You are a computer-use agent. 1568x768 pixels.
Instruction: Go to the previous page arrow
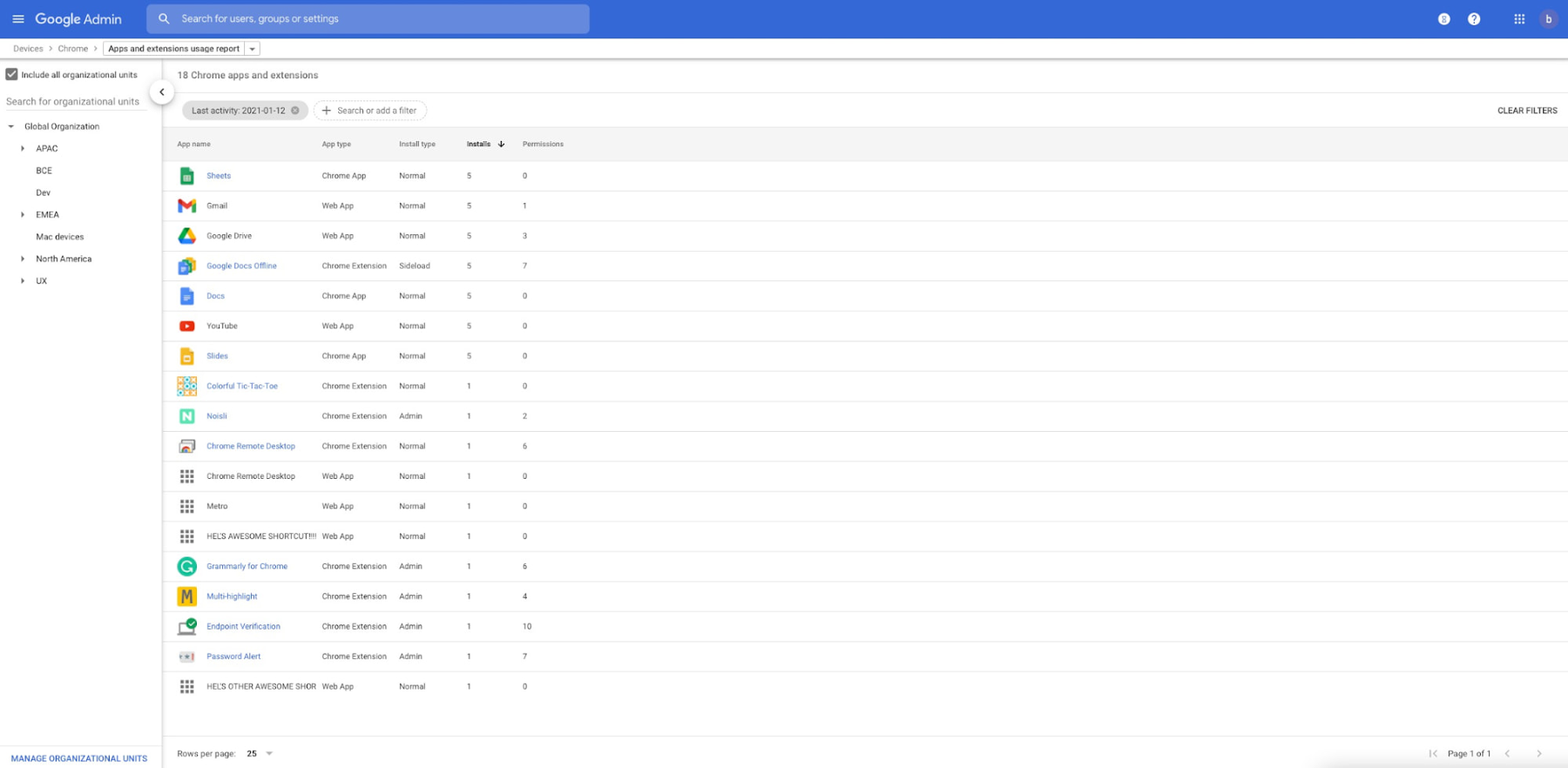pos(1508,753)
